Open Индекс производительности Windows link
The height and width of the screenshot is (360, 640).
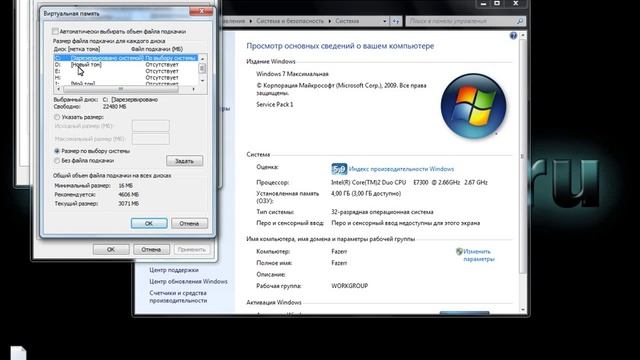click(401, 169)
